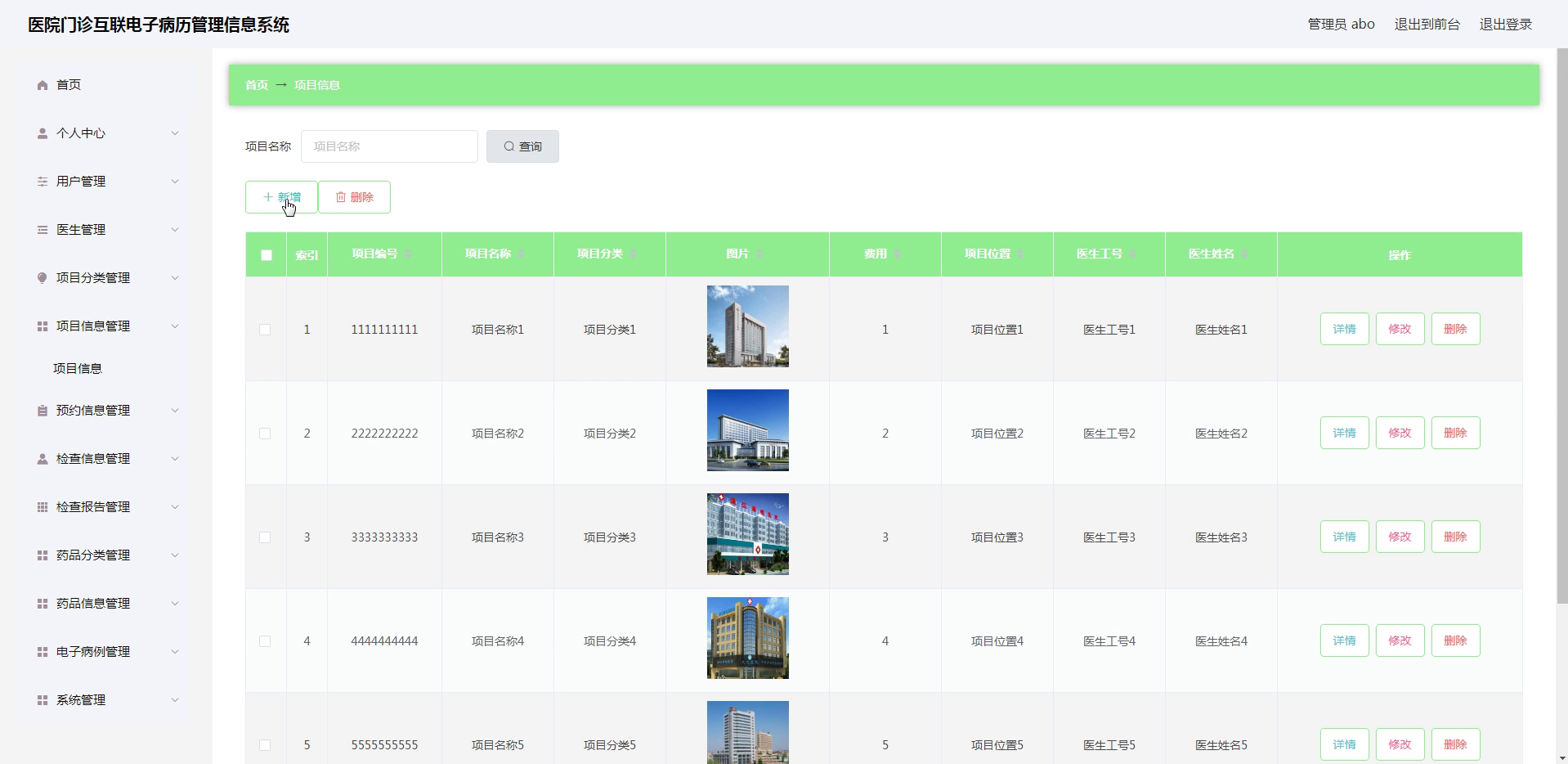Click 首页 in the breadcrumb bar

pyautogui.click(x=257, y=85)
